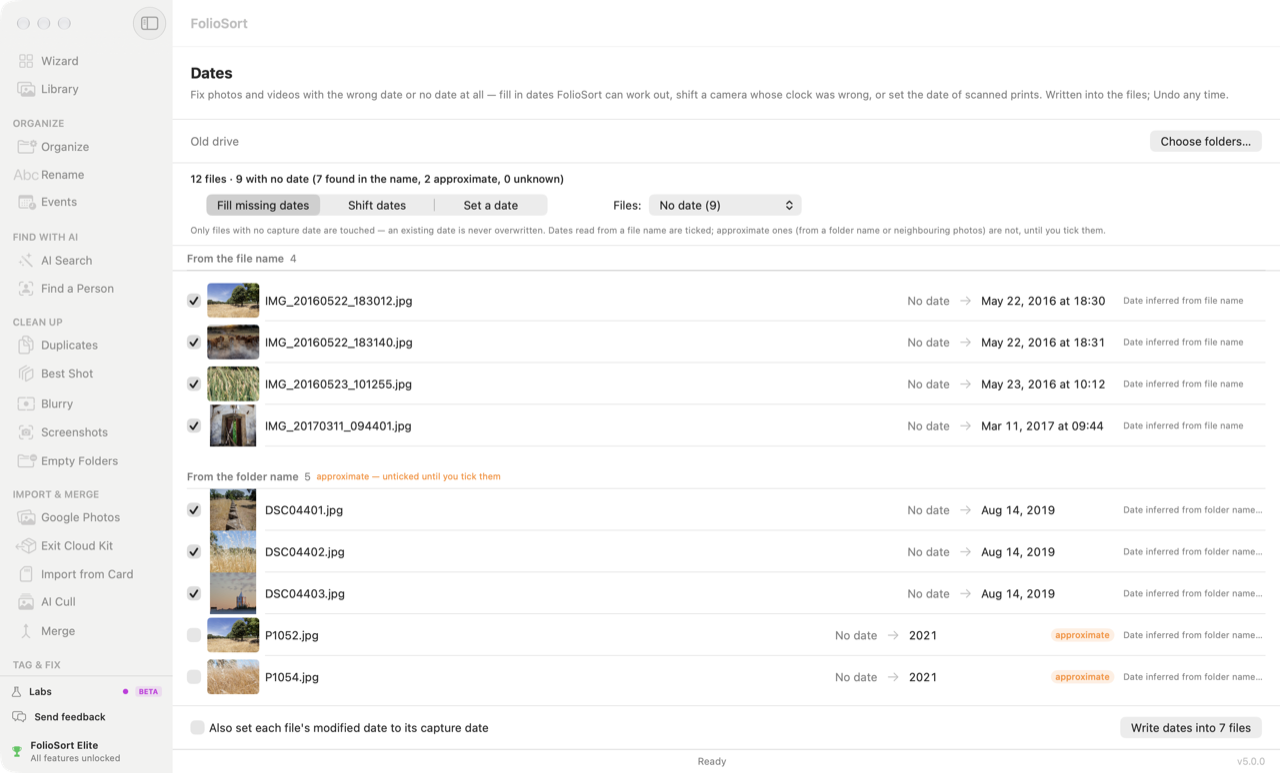Untick checkbox for IMG_20160522_183012.jpg
The image size is (1280, 773).
pos(194,301)
